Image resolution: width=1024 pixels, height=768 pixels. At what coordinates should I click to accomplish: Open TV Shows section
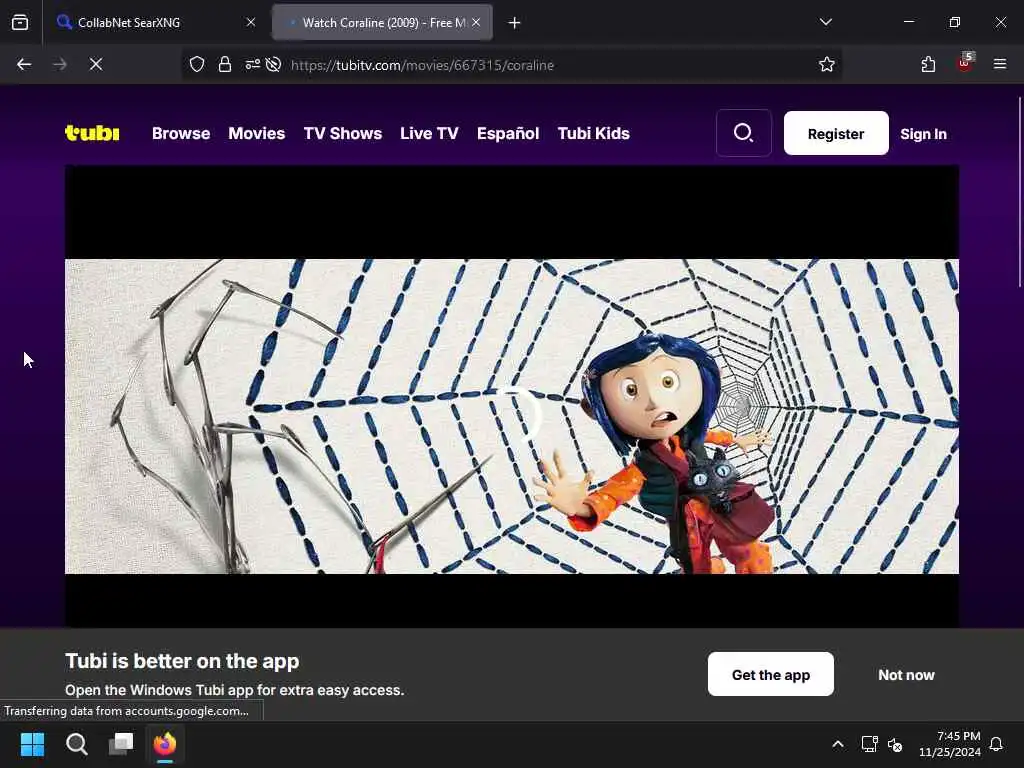tap(343, 133)
